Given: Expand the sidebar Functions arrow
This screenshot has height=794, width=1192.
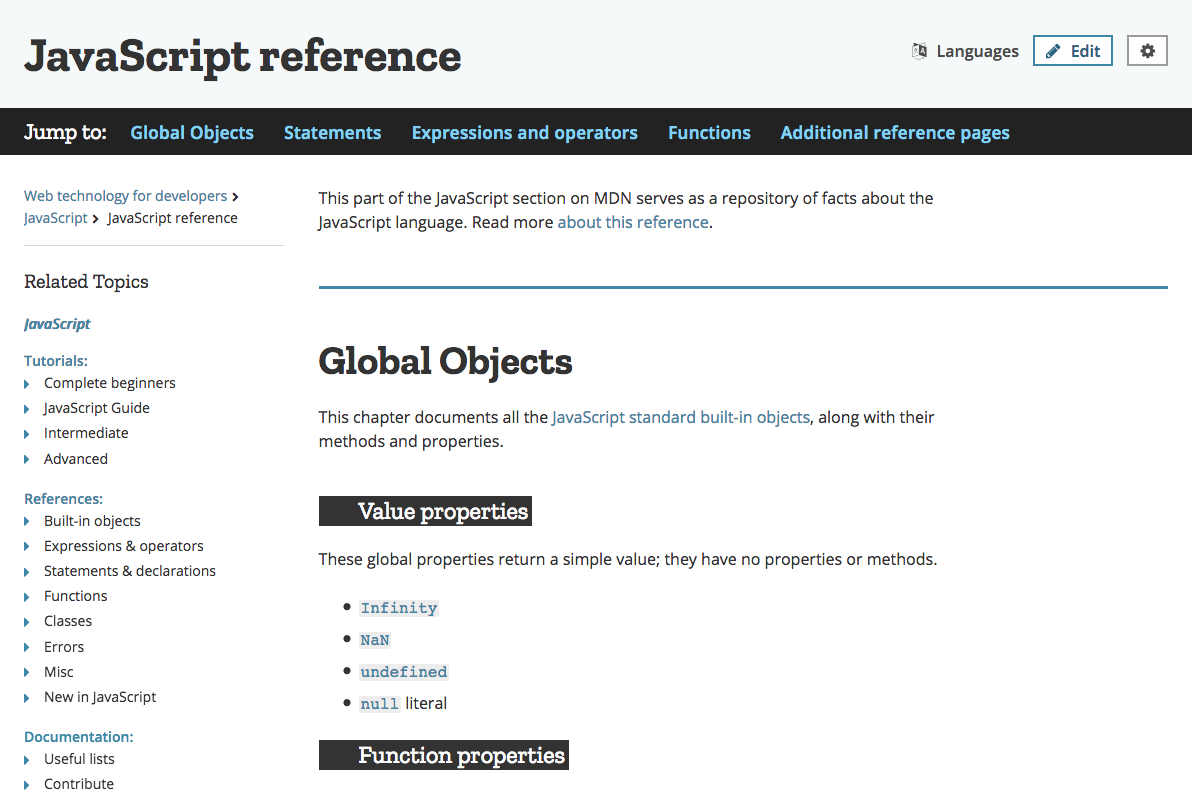Looking at the screenshot, I should pyautogui.click(x=27, y=597).
